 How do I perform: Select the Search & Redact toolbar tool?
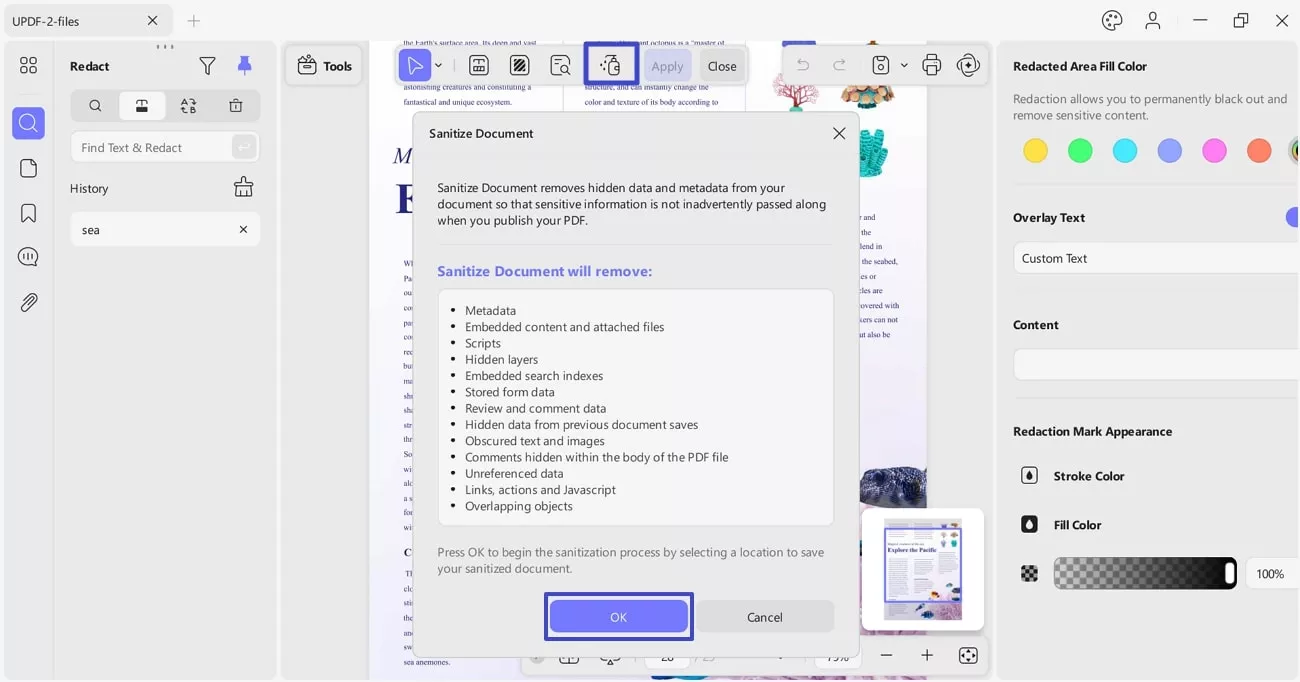click(x=559, y=64)
